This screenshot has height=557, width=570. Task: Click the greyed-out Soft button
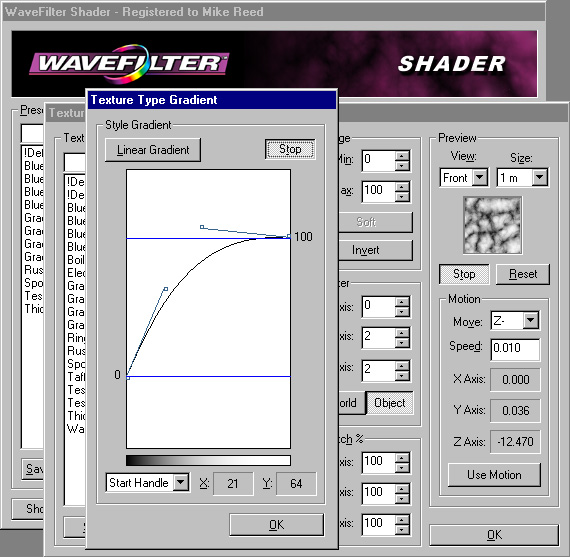375,222
